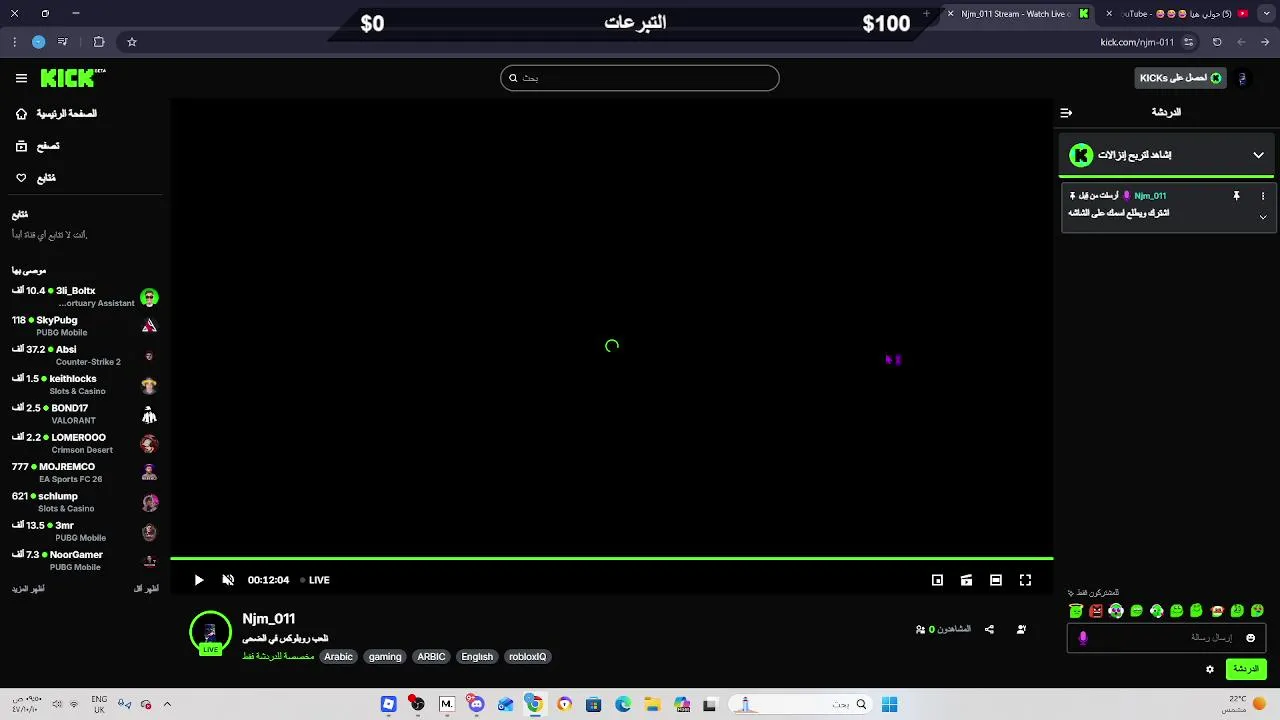
Task: Insert the red angry emote
Action: (1096, 611)
